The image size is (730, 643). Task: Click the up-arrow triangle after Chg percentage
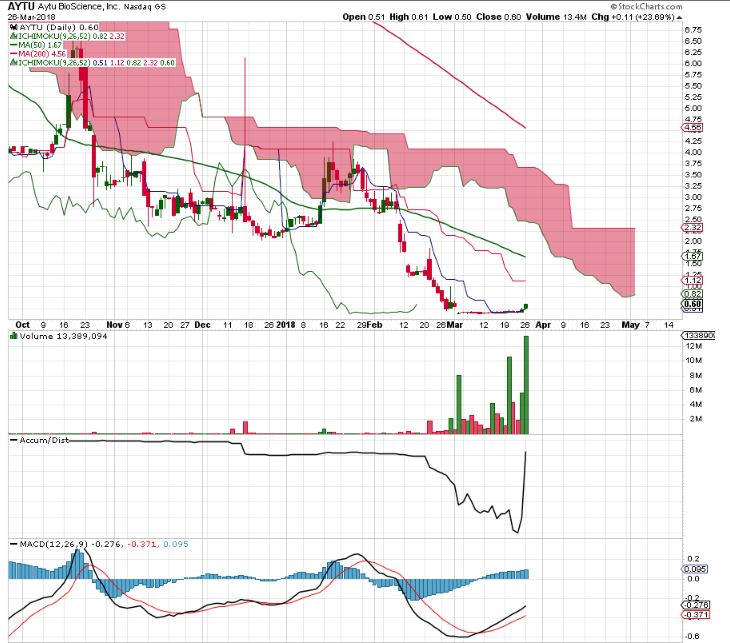[x=679, y=17]
